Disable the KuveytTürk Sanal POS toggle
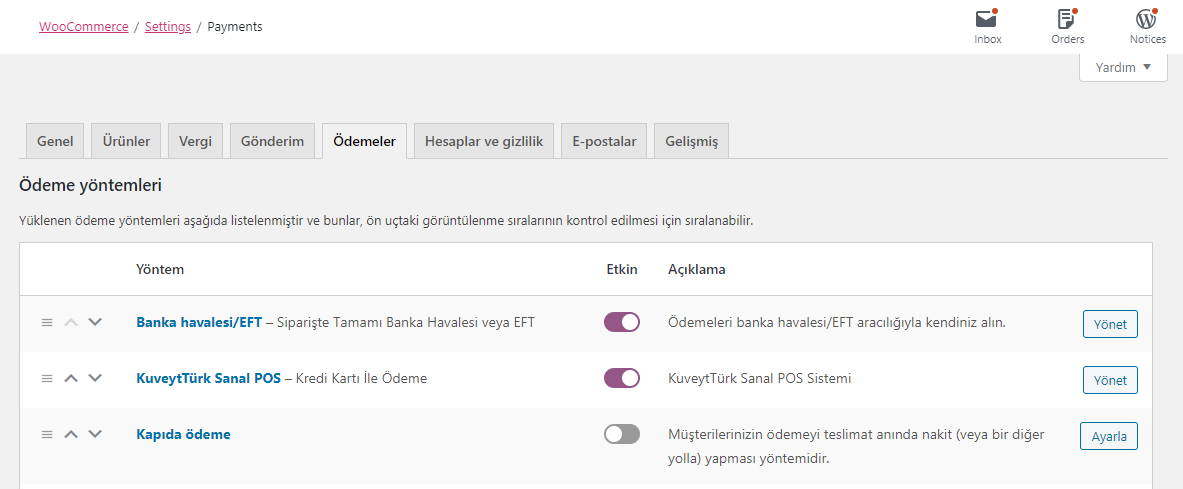The height and width of the screenshot is (489, 1183). tap(622, 378)
